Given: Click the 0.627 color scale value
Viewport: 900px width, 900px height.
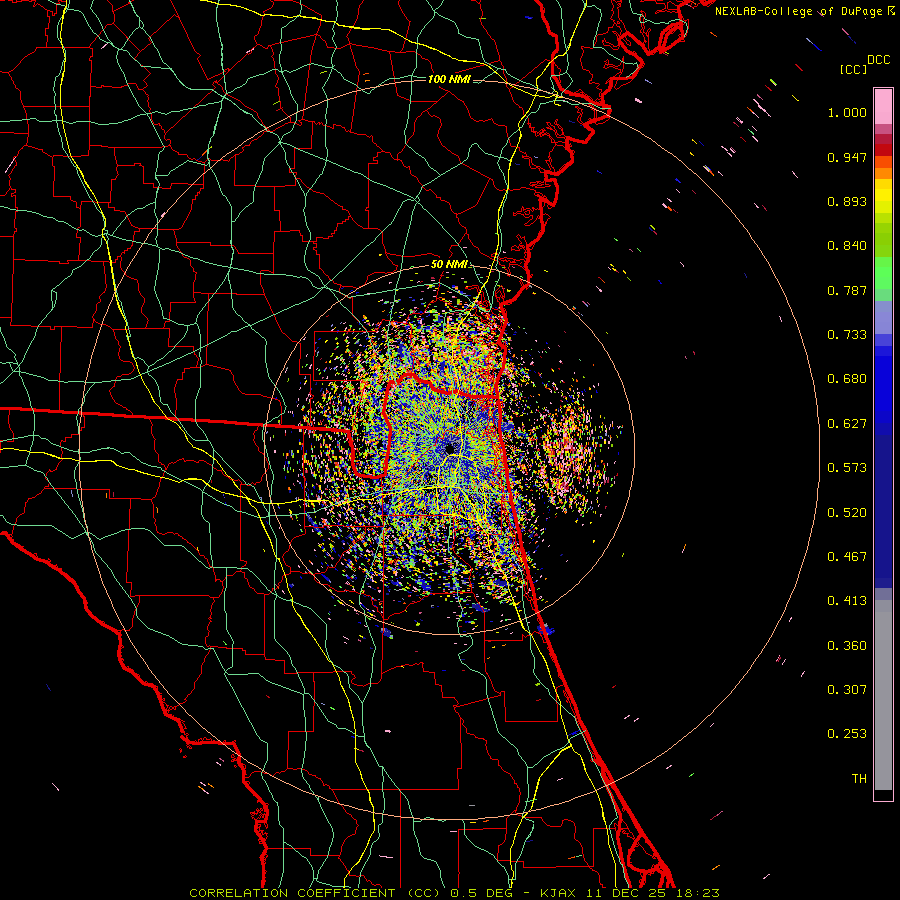Looking at the screenshot, I should 847,424.
